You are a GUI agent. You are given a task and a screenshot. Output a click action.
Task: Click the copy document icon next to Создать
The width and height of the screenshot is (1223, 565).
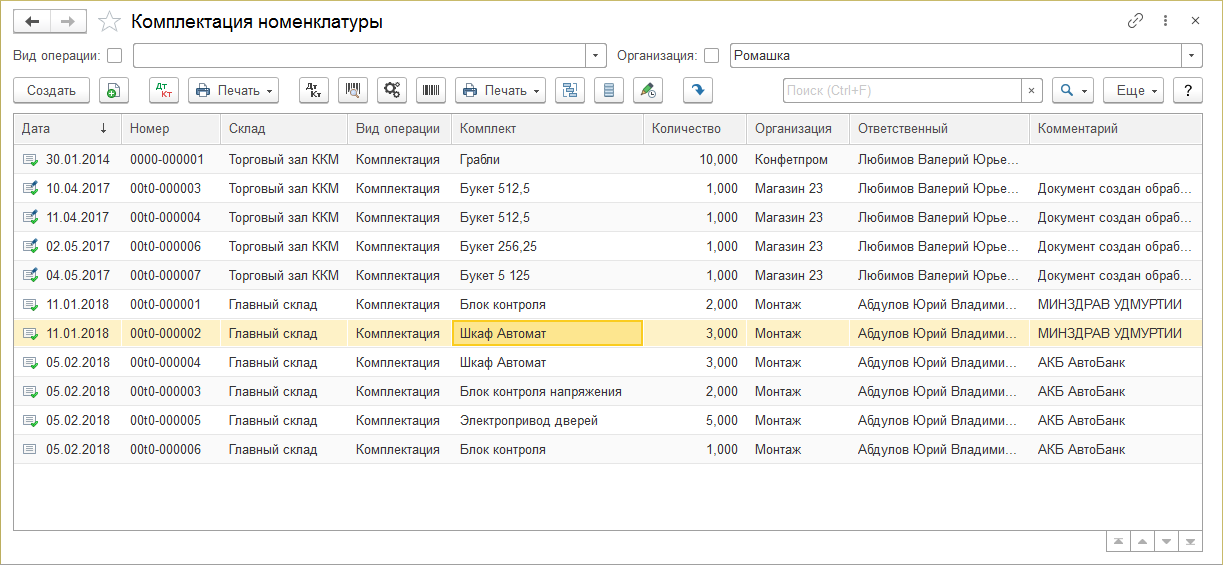coord(114,90)
